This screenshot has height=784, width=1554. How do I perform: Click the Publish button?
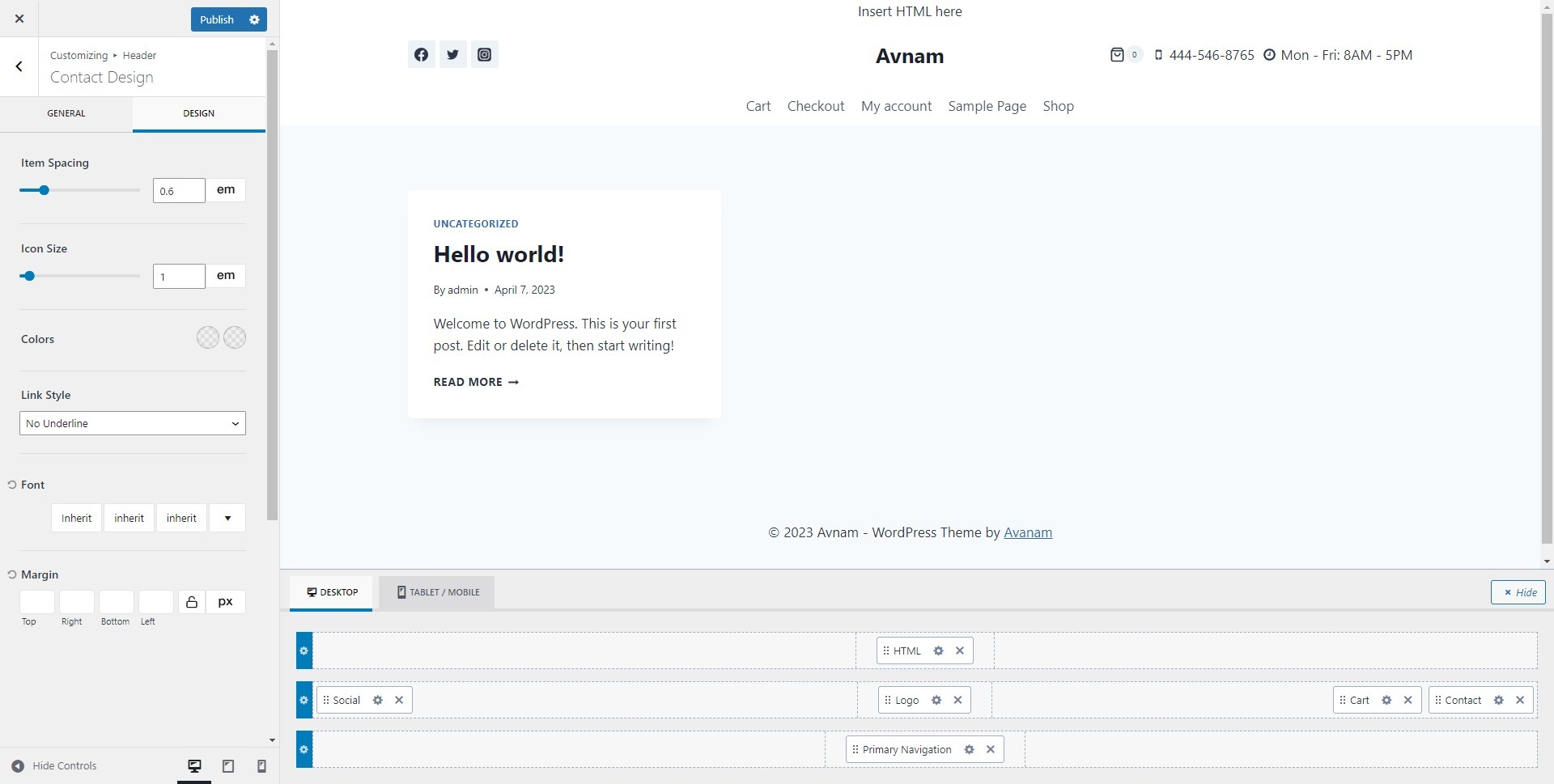217,19
